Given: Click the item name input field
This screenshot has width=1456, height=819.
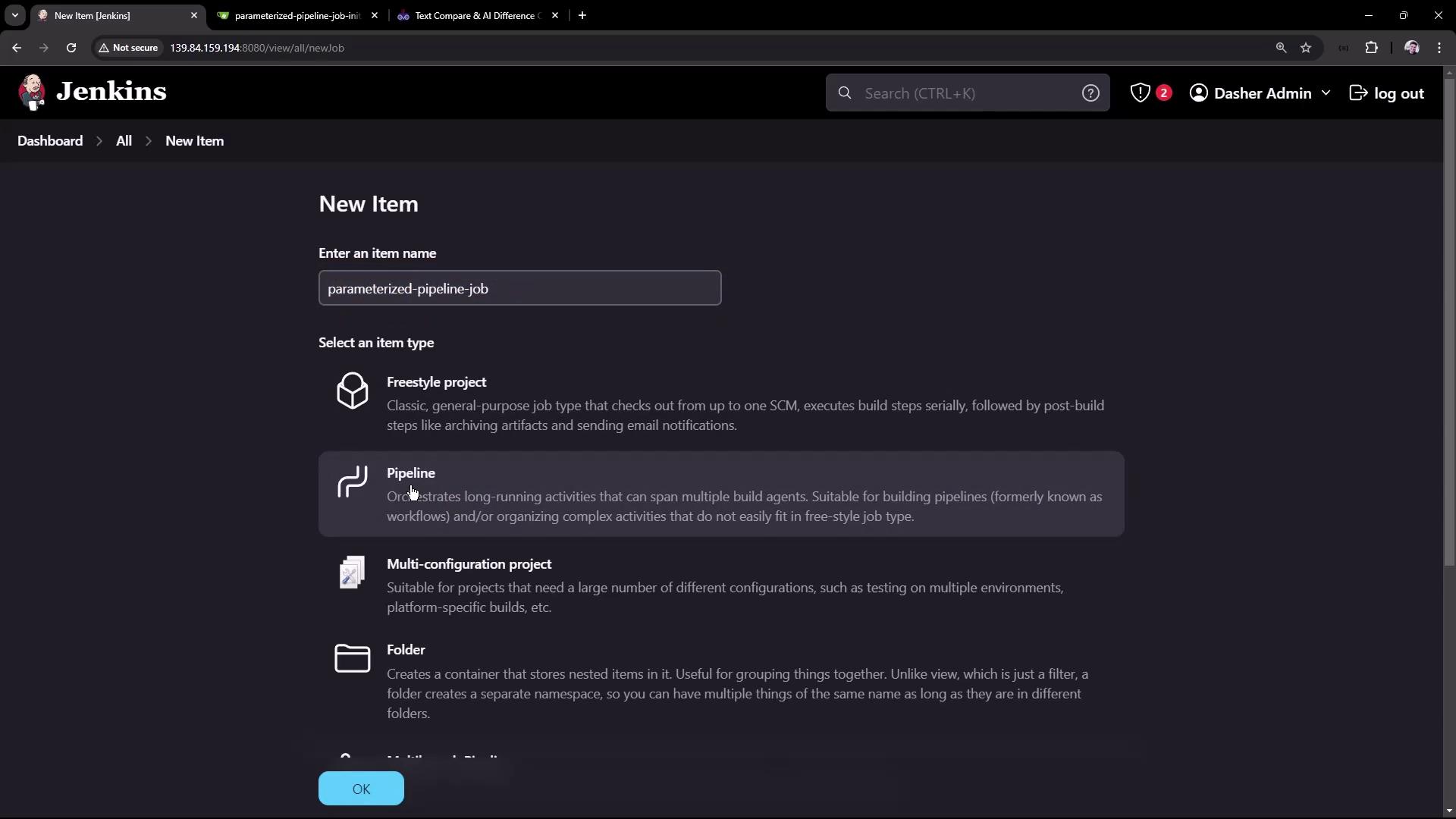Looking at the screenshot, I should [x=519, y=288].
